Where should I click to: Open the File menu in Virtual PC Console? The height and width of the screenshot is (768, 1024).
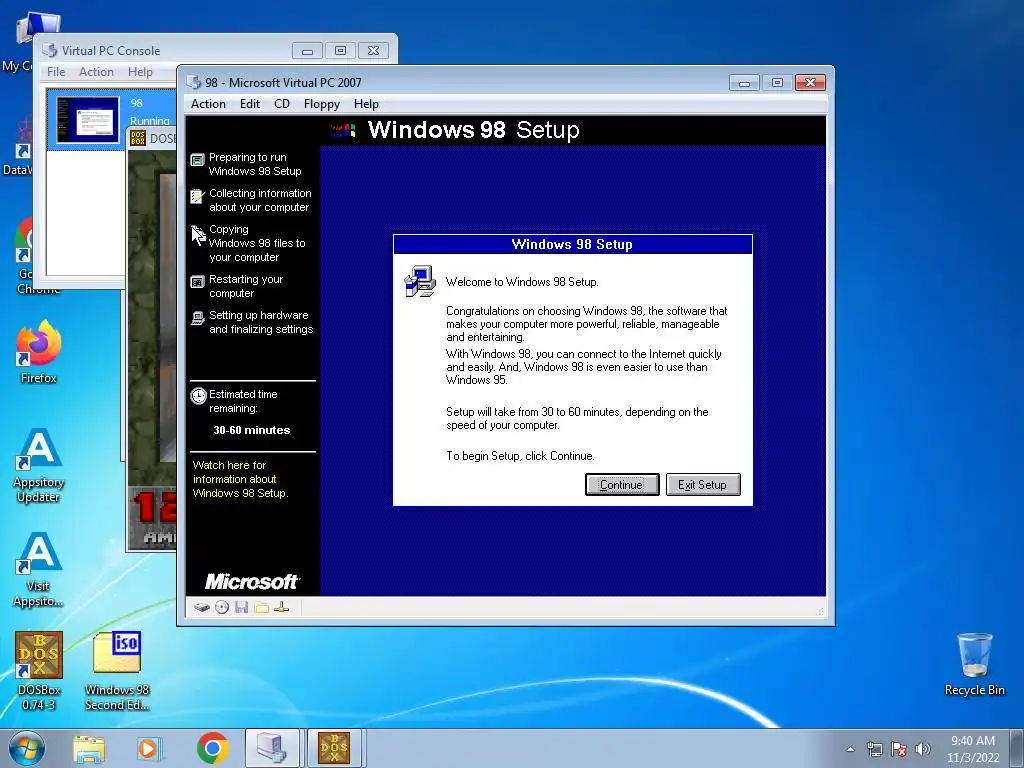click(x=56, y=72)
